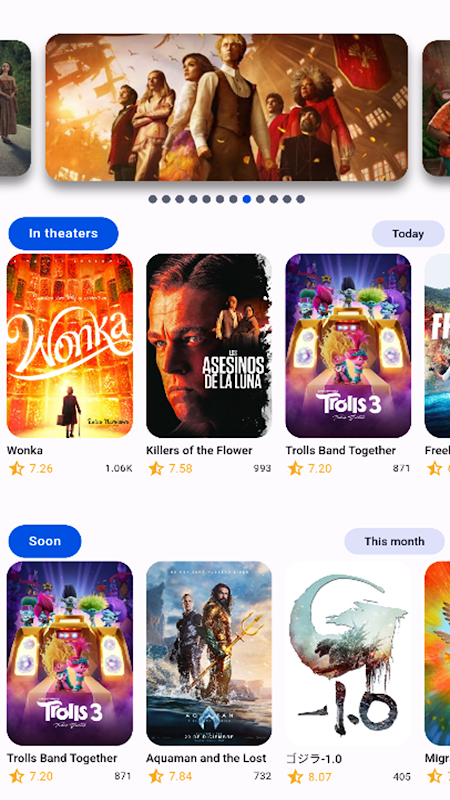Screen dimensions: 450x800
Task: Open the Wonka movie poster
Action: 70,346
